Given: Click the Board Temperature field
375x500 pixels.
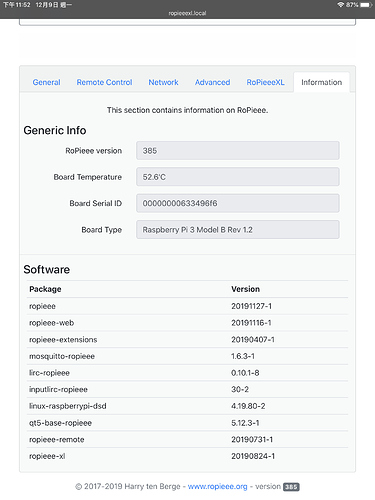Looking at the screenshot, I should pyautogui.click(x=238, y=177).
